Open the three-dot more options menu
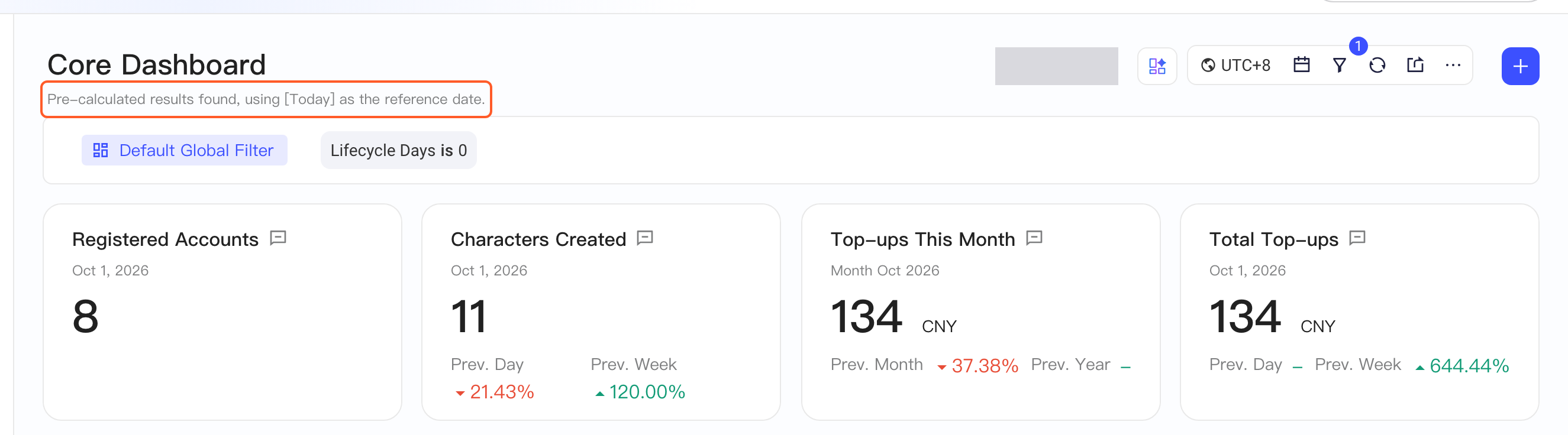This screenshot has height=435, width=1568. click(x=1453, y=65)
